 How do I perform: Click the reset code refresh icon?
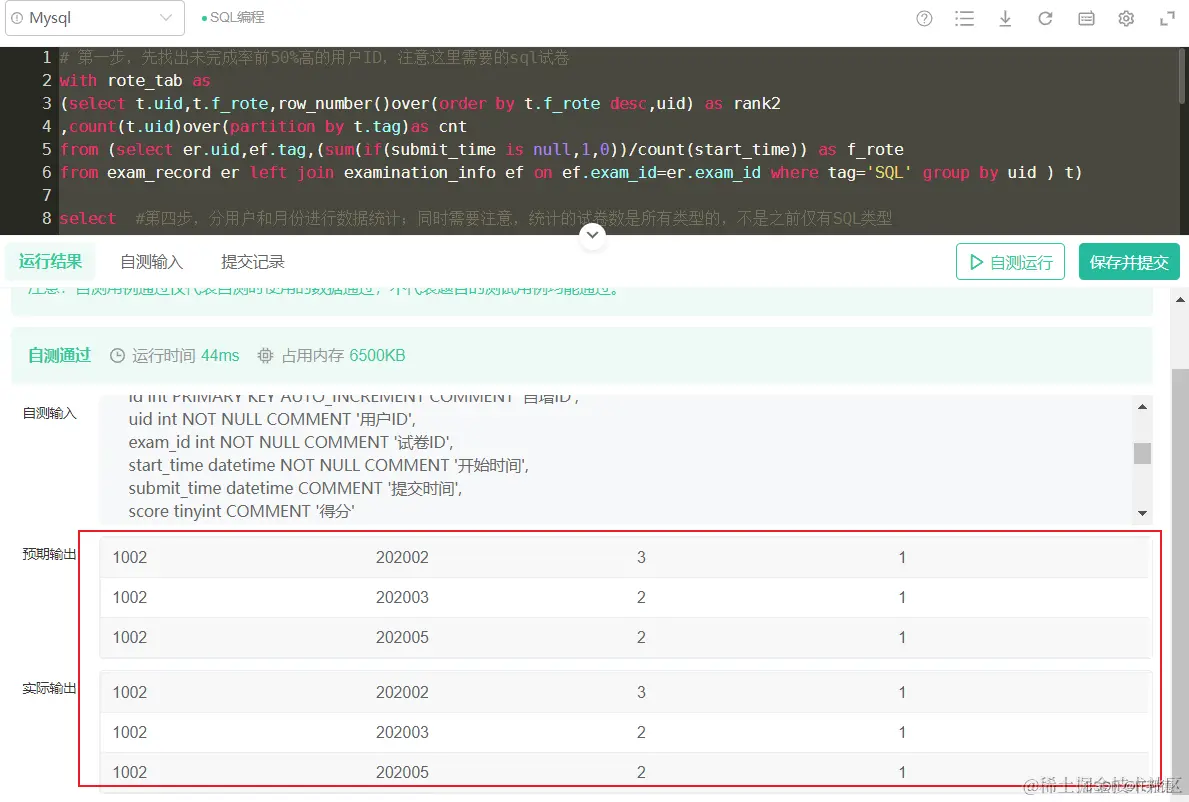[1045, 19]
